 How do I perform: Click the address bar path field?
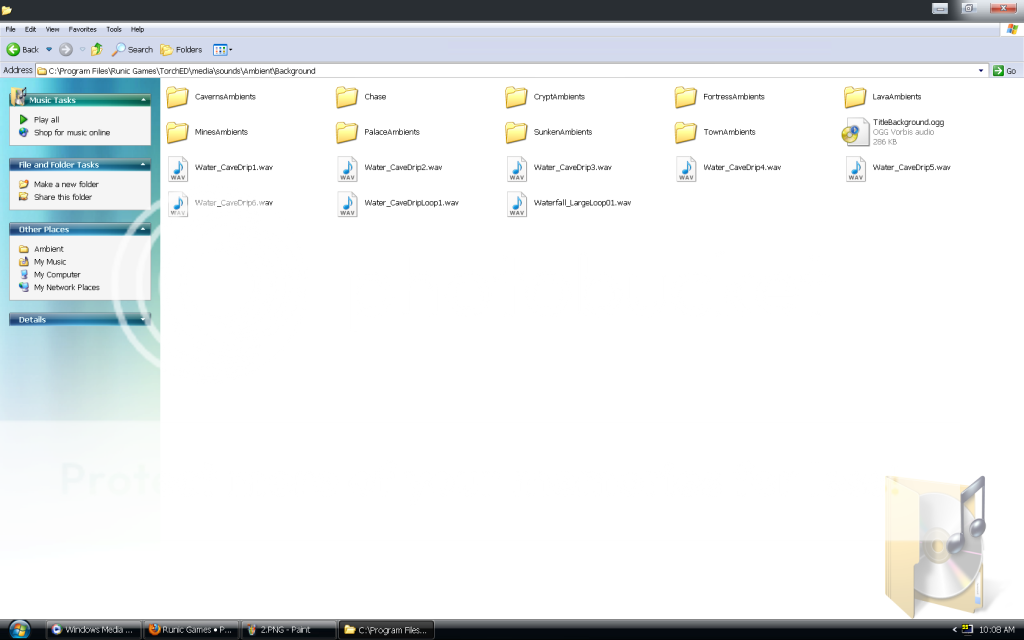pyautogui.click(x=500, y=71)
